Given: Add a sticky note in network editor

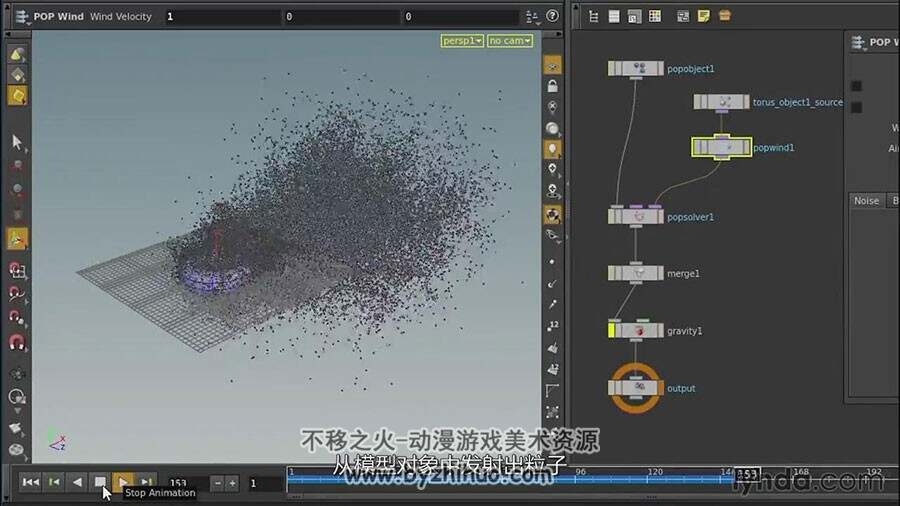Looking at the screenshot, I should [703, 16].
